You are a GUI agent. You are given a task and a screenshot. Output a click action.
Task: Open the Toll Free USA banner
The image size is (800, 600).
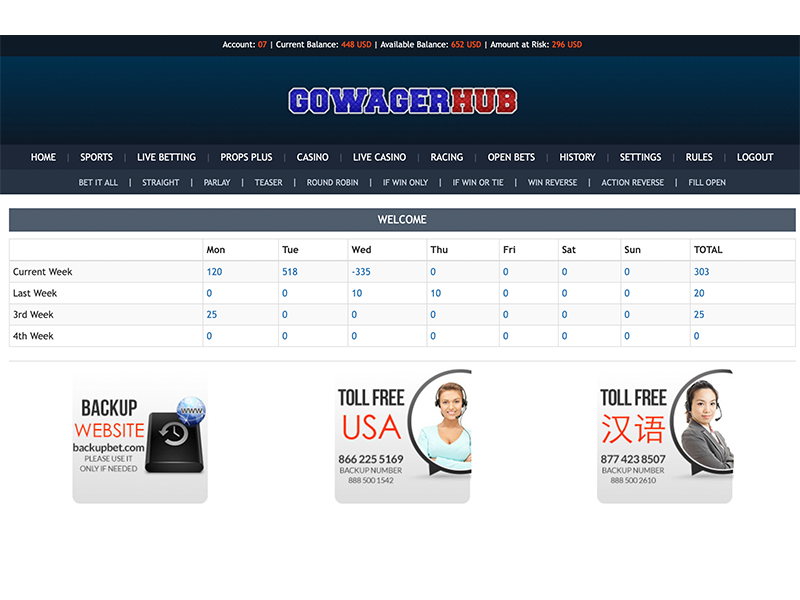pyautogui.click(x=403, y=437)
